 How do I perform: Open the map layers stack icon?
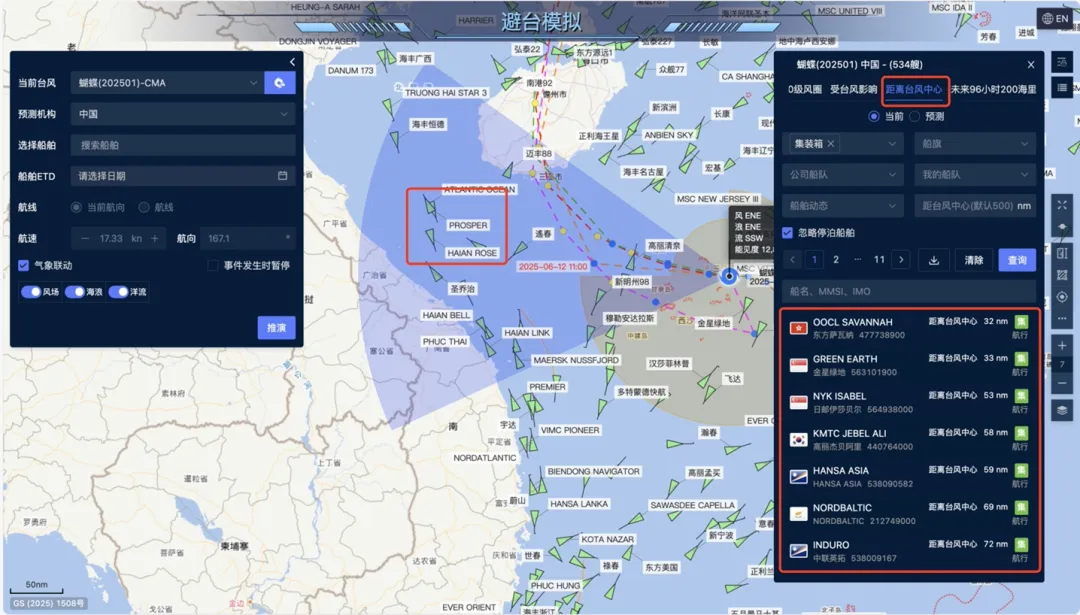pyautogui.click(x=1062, y=410)
